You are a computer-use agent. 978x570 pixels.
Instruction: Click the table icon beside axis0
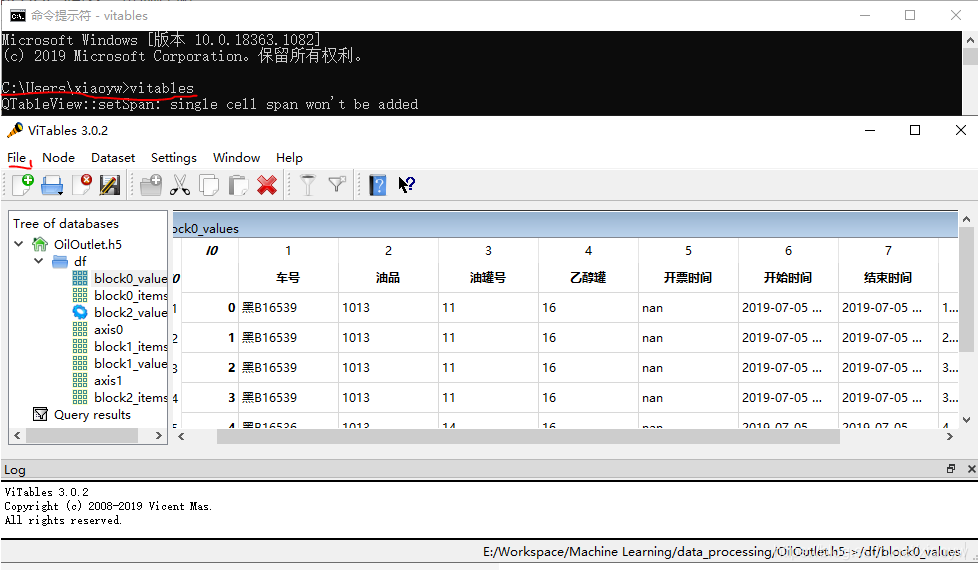[80, 329]
